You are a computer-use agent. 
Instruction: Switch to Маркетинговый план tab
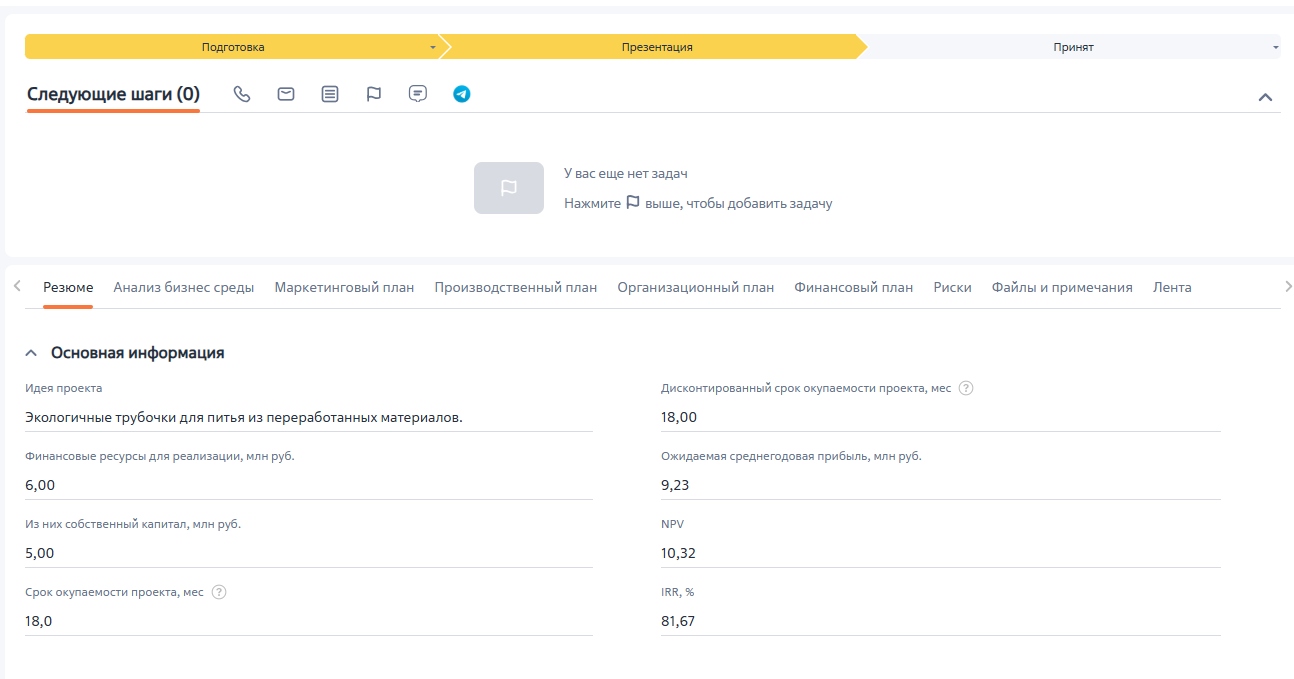(344, 287)
